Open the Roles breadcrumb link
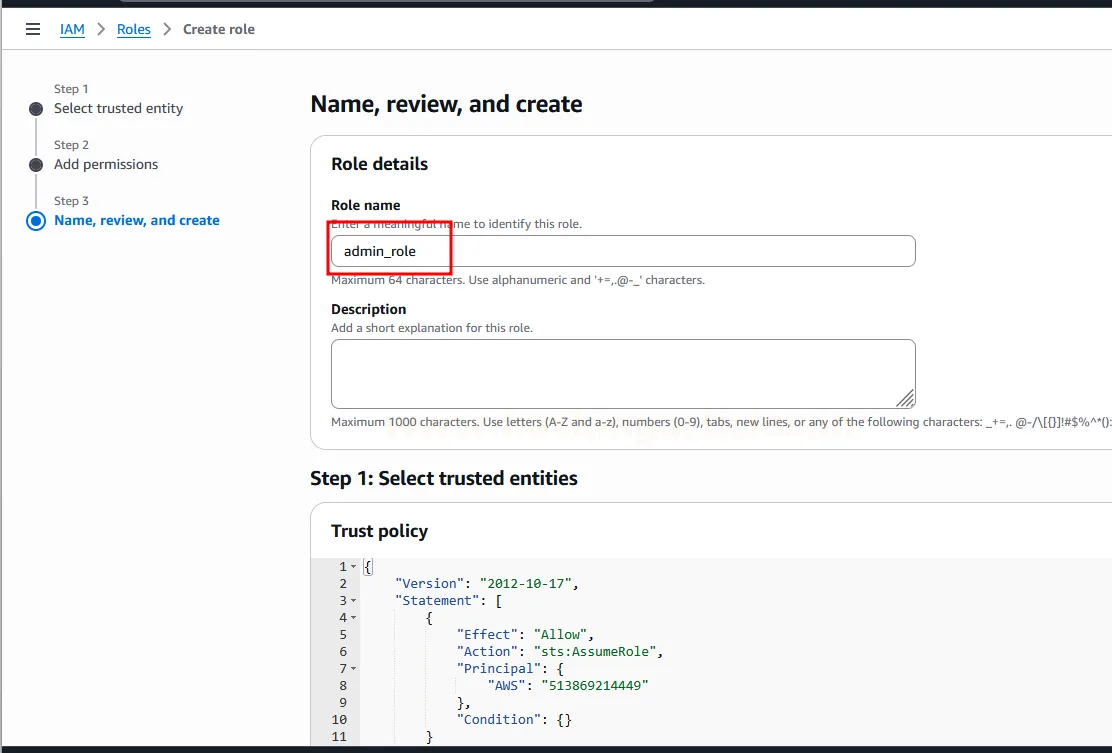This screenshot has width=1112, height=753. (133, 29)
